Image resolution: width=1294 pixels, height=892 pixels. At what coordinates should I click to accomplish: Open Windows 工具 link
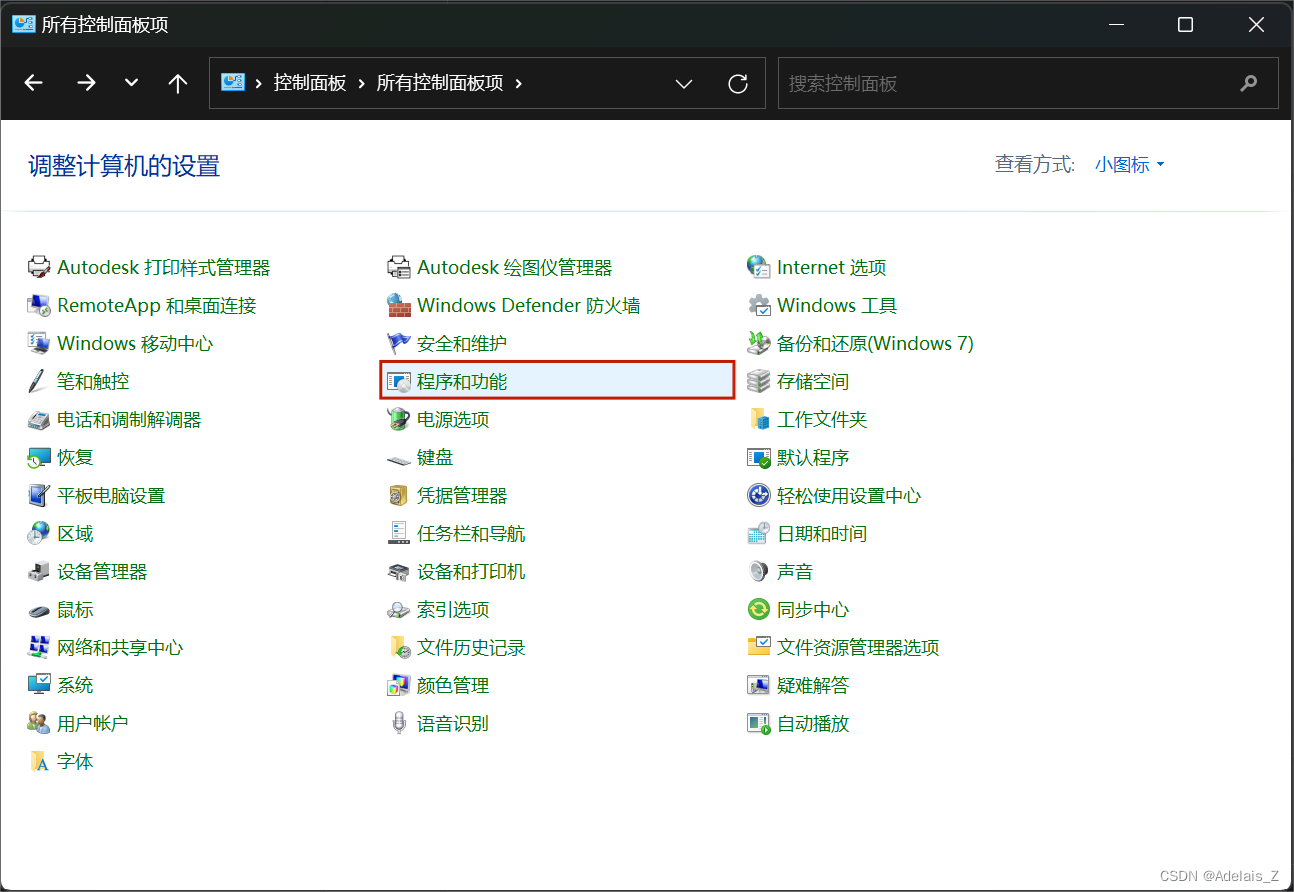837,305
